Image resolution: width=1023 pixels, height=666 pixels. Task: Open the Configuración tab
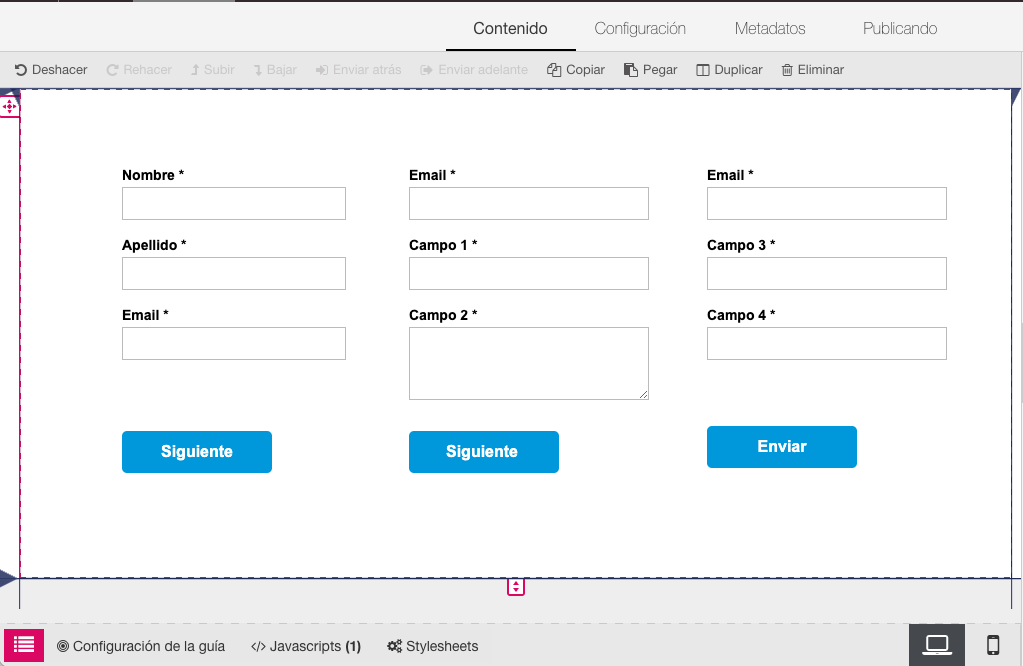[640, 28]
